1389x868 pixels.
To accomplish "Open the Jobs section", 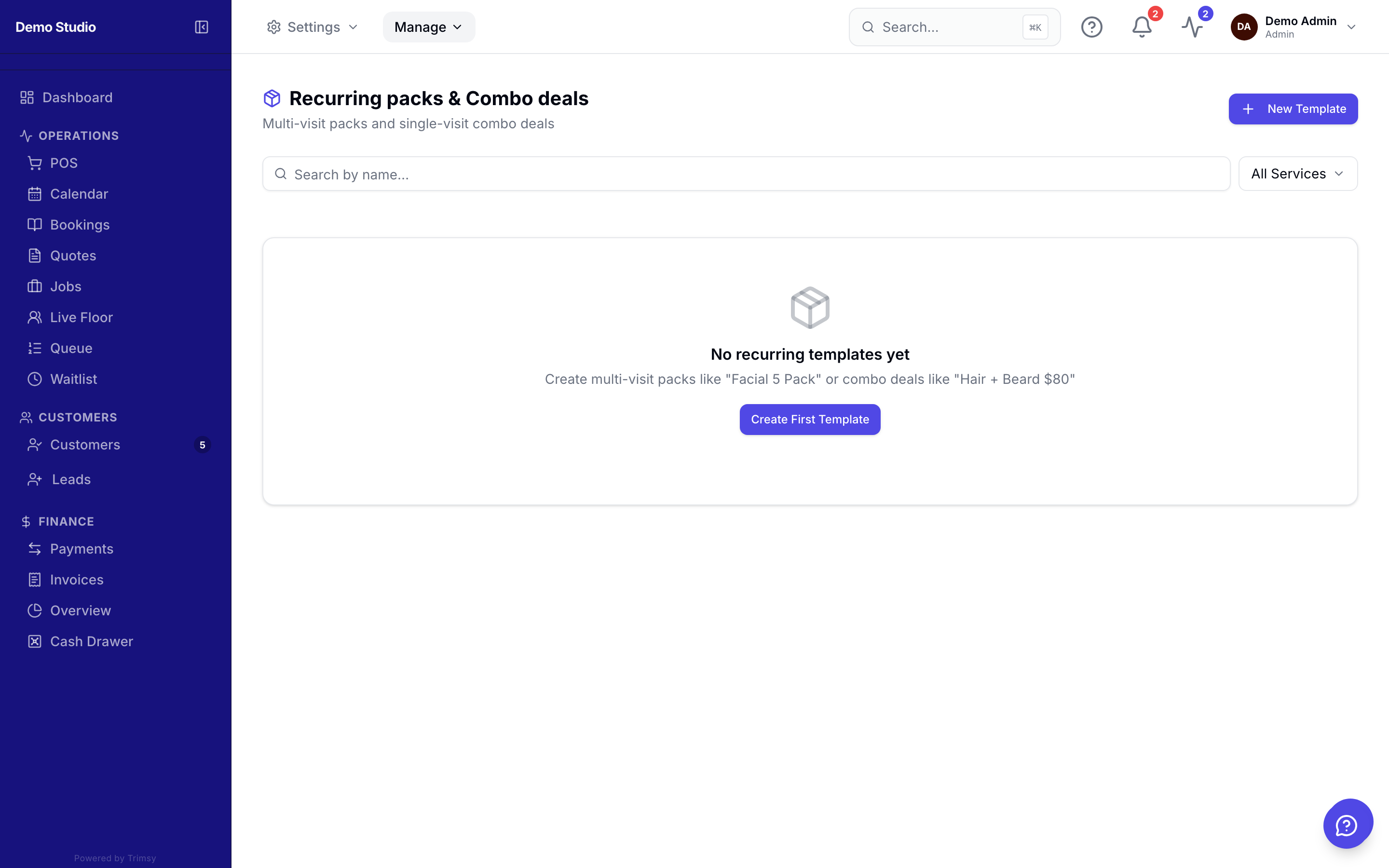I will (66, 286).
